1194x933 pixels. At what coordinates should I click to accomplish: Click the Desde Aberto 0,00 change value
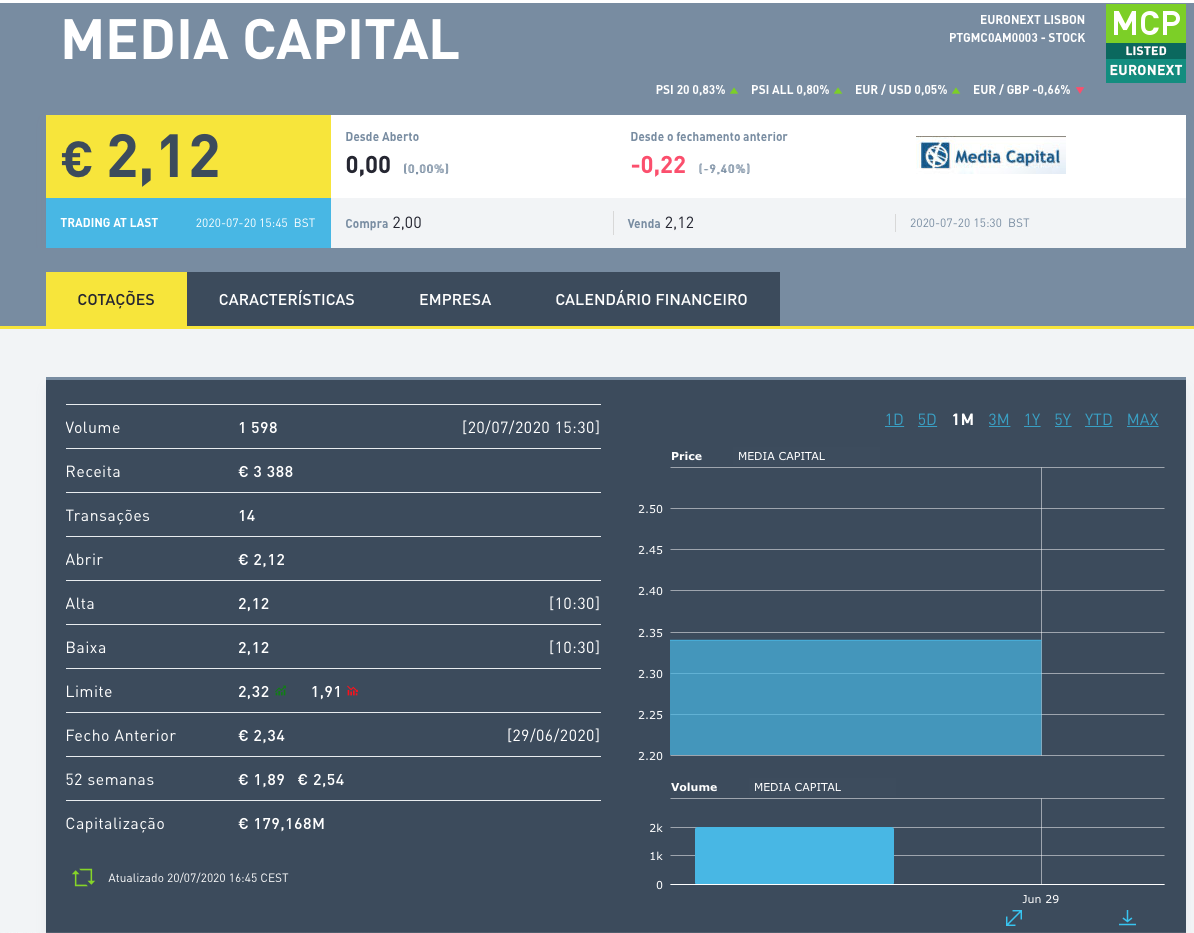(368, 165)
